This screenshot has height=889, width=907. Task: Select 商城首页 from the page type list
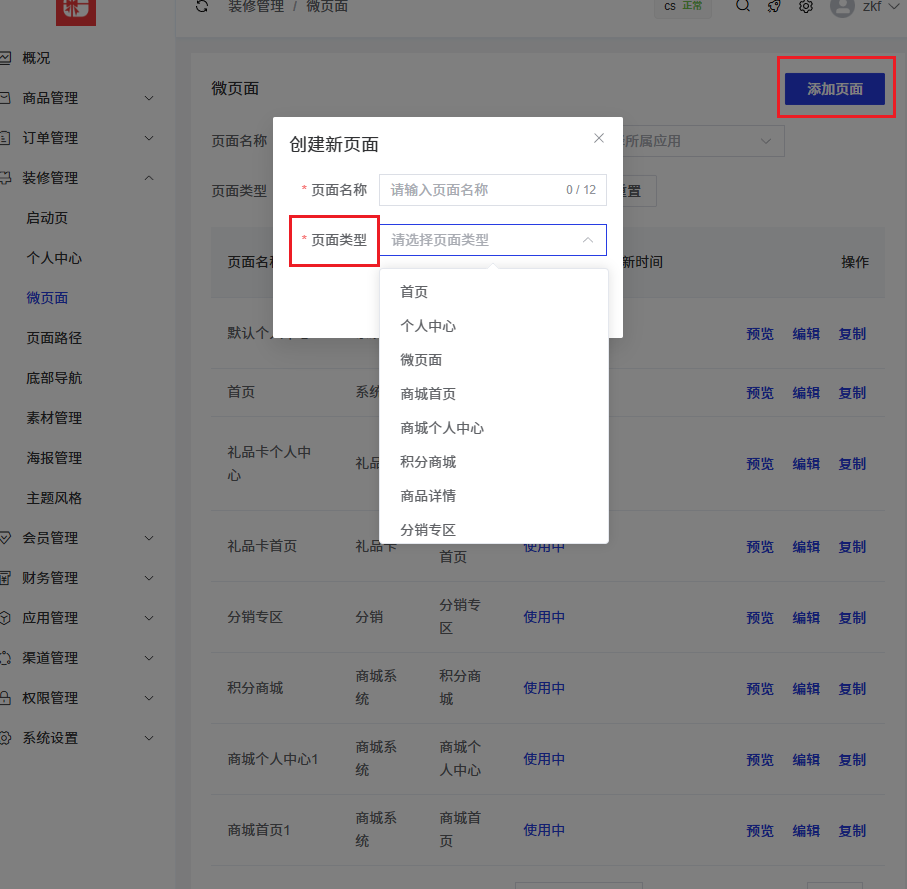(428, 394)
